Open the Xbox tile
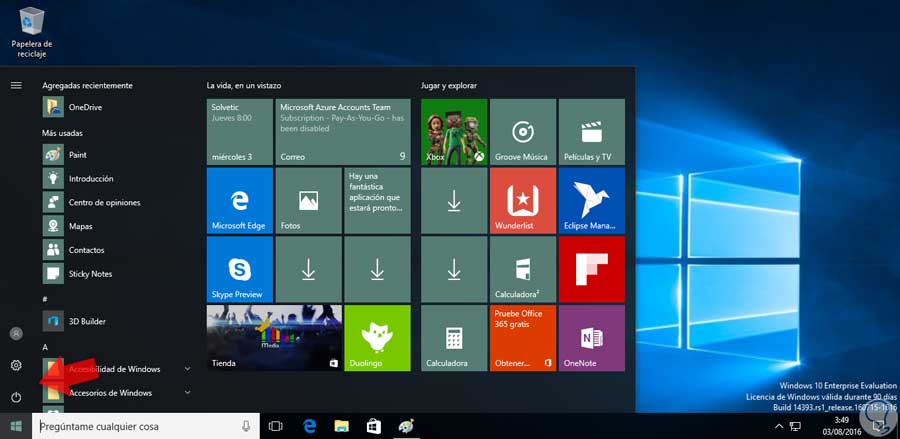Image resolution: width=900 pixels, height=439 pixels. tap(455, 132)
